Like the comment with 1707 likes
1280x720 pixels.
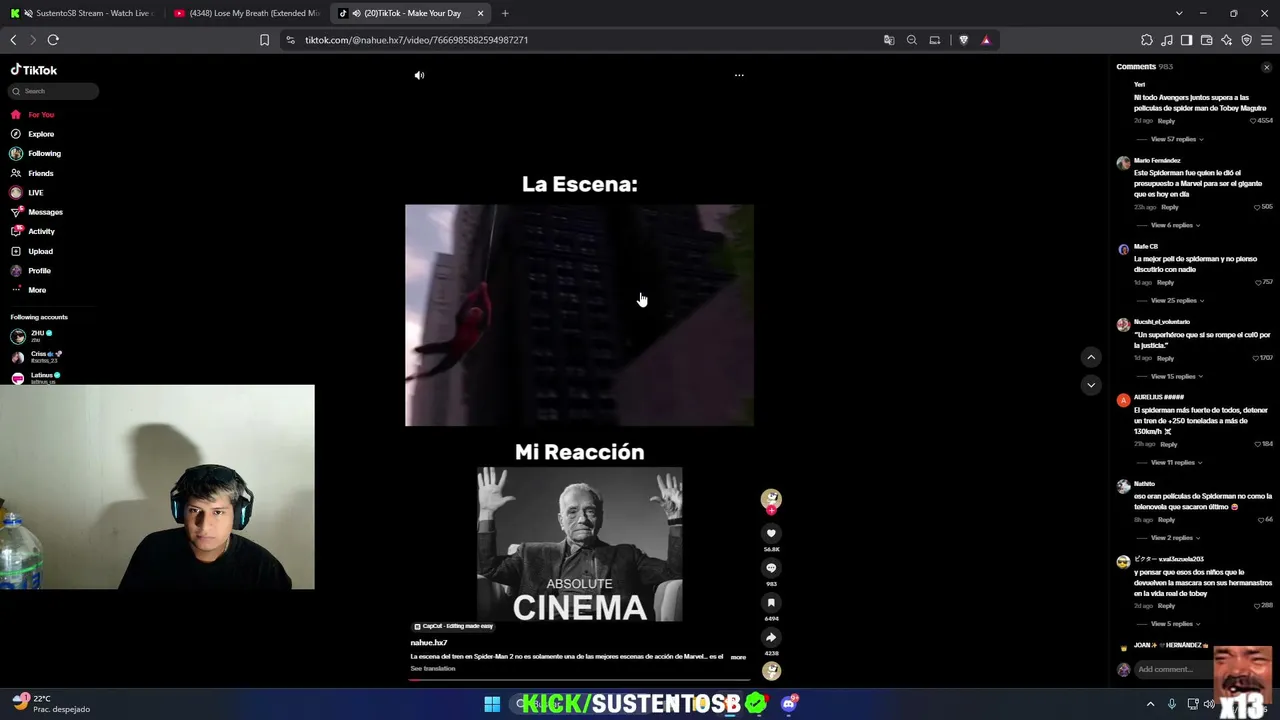[1255, 358]
